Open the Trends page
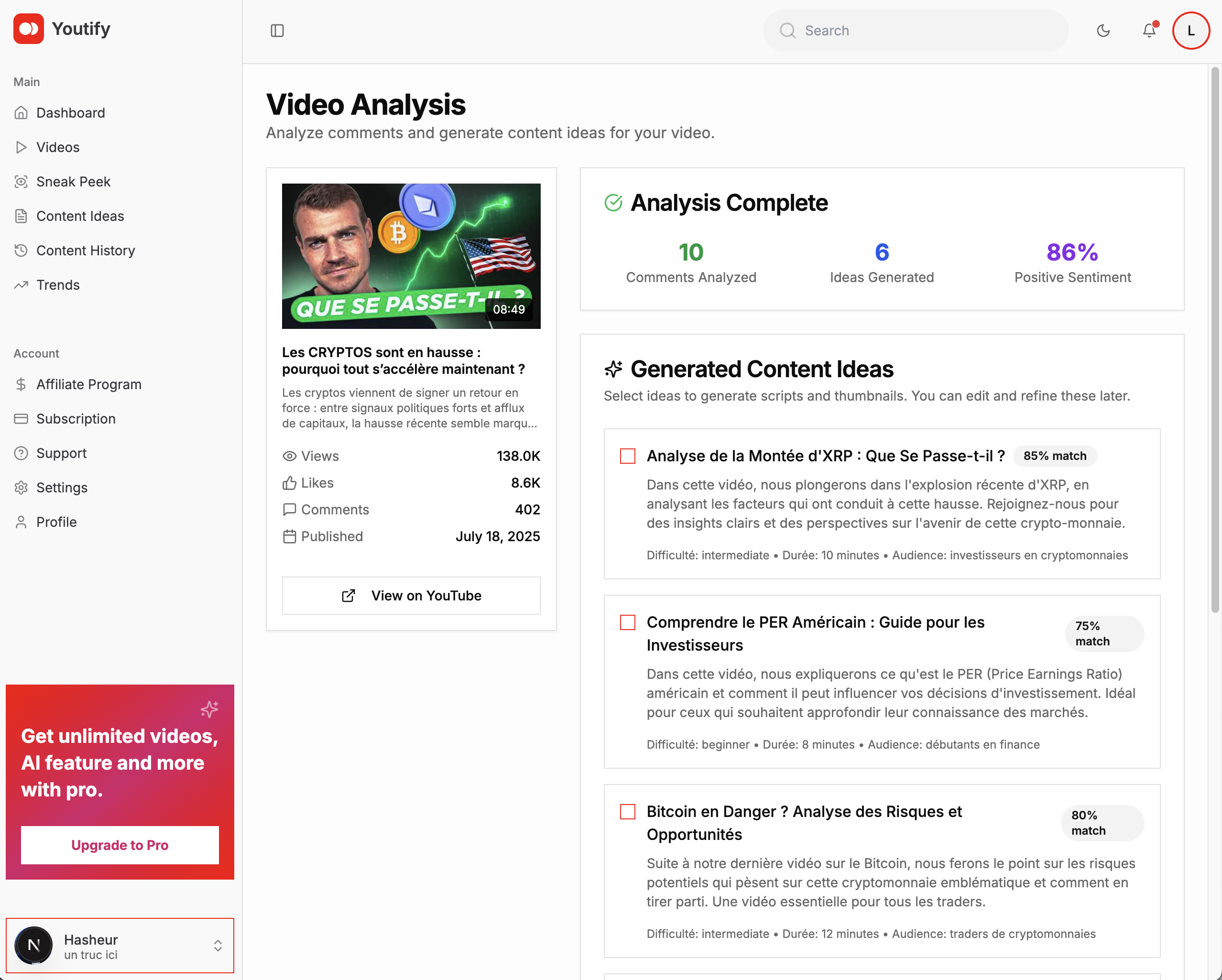The image size is (1222, 980). coord(58,285)
